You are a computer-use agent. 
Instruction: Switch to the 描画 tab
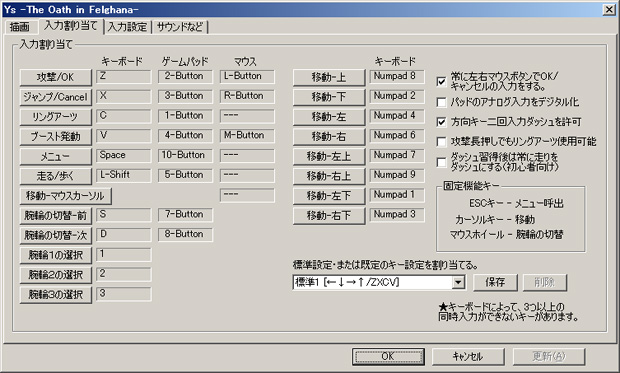coord(20,27)
